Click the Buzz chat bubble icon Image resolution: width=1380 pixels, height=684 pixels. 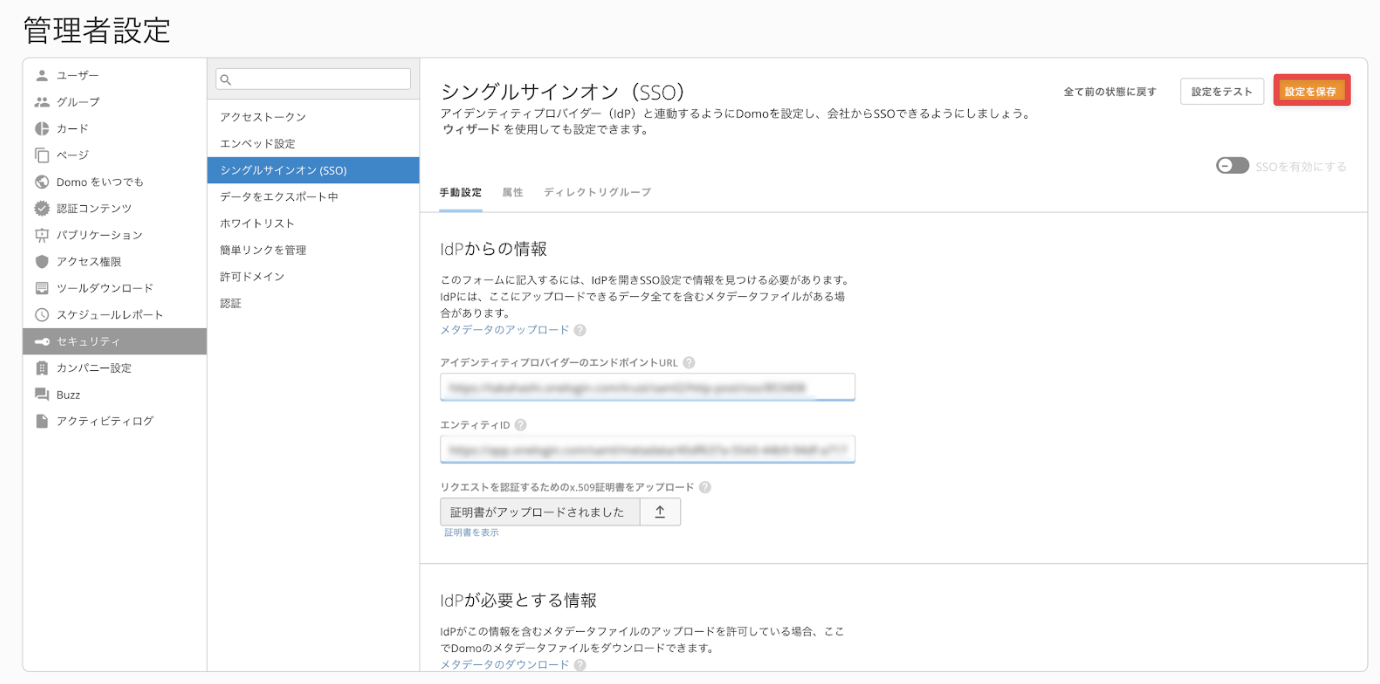click(42, 394)
